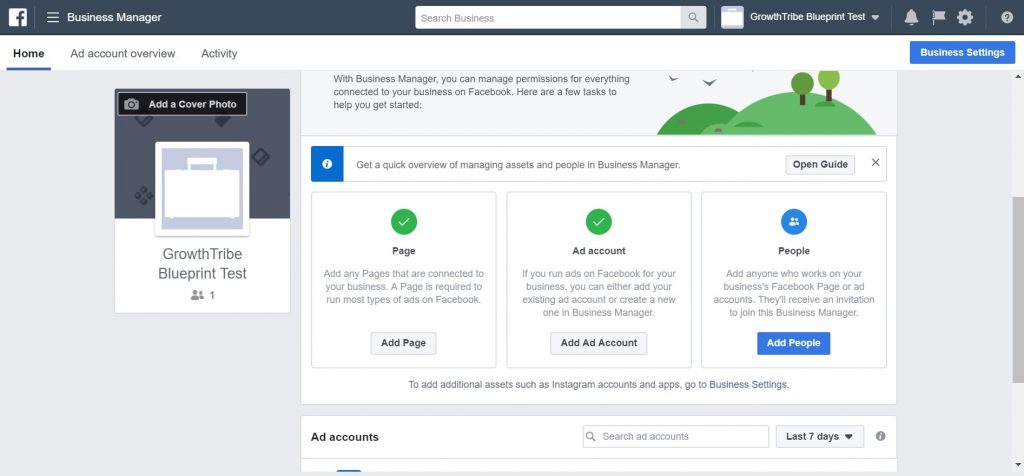Click the scrollbar up arrow

(x=1018, y=76)
